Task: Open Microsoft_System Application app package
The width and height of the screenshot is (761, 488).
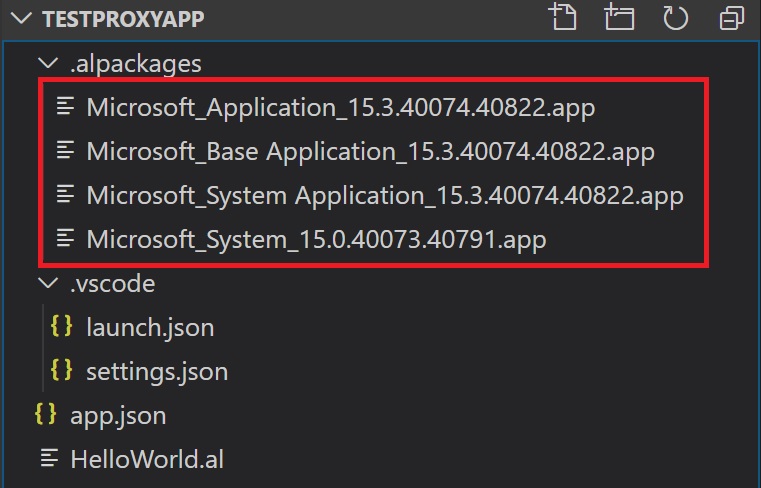Action: point(384,195)
